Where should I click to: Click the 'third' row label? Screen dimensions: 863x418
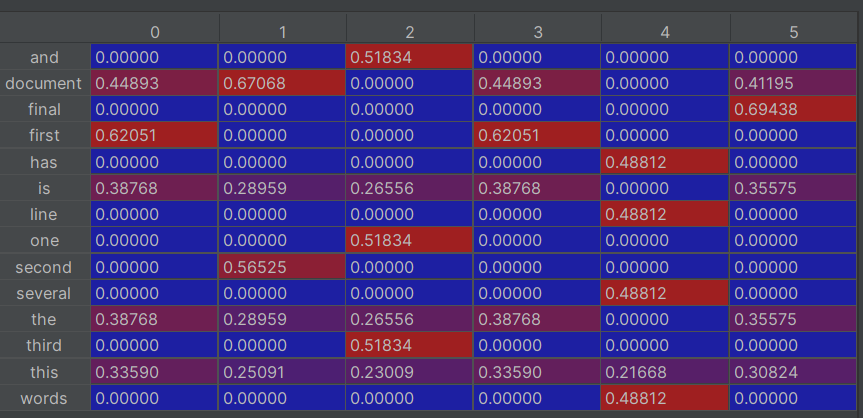[45, 345]
